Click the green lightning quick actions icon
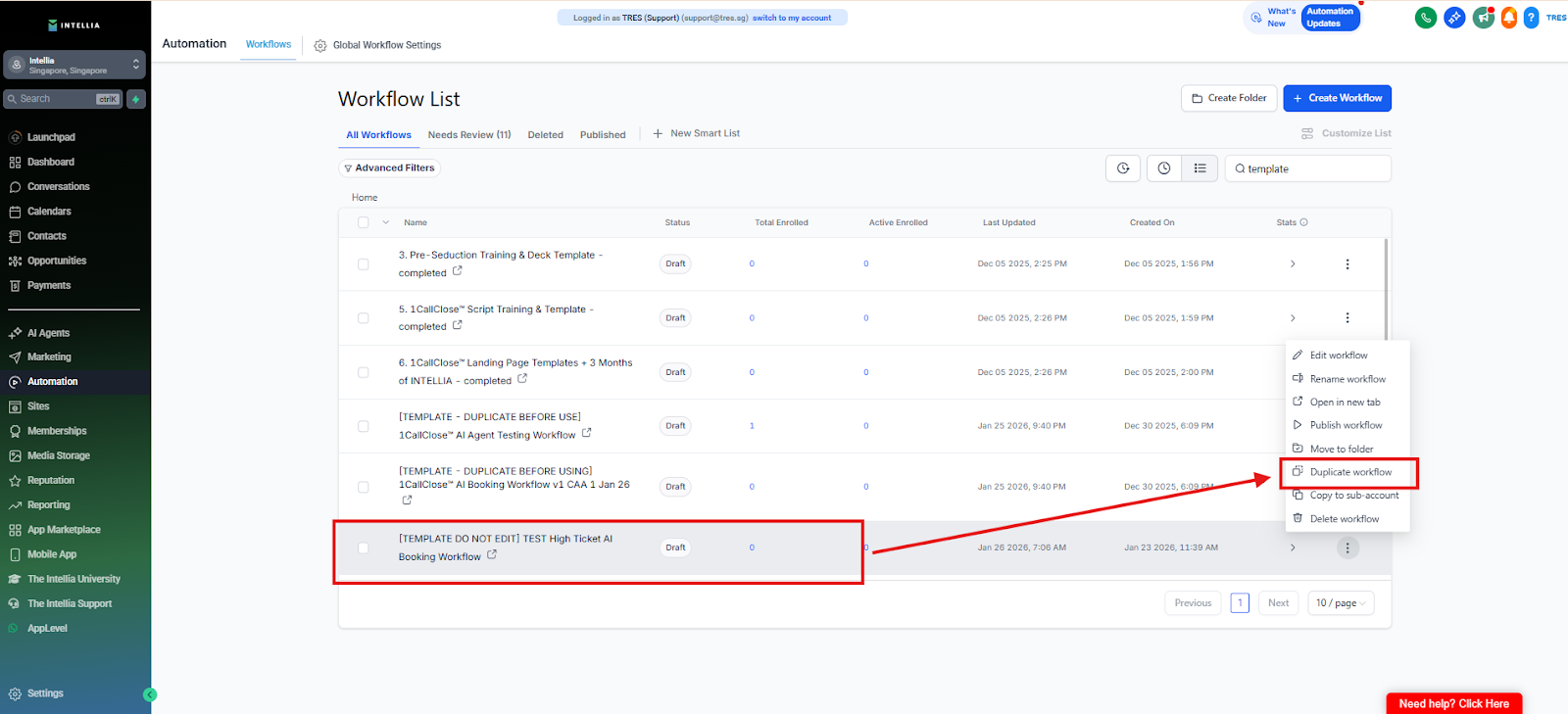Image resolution: width=1568 pixels, height=714 pixels. point(136,99)
